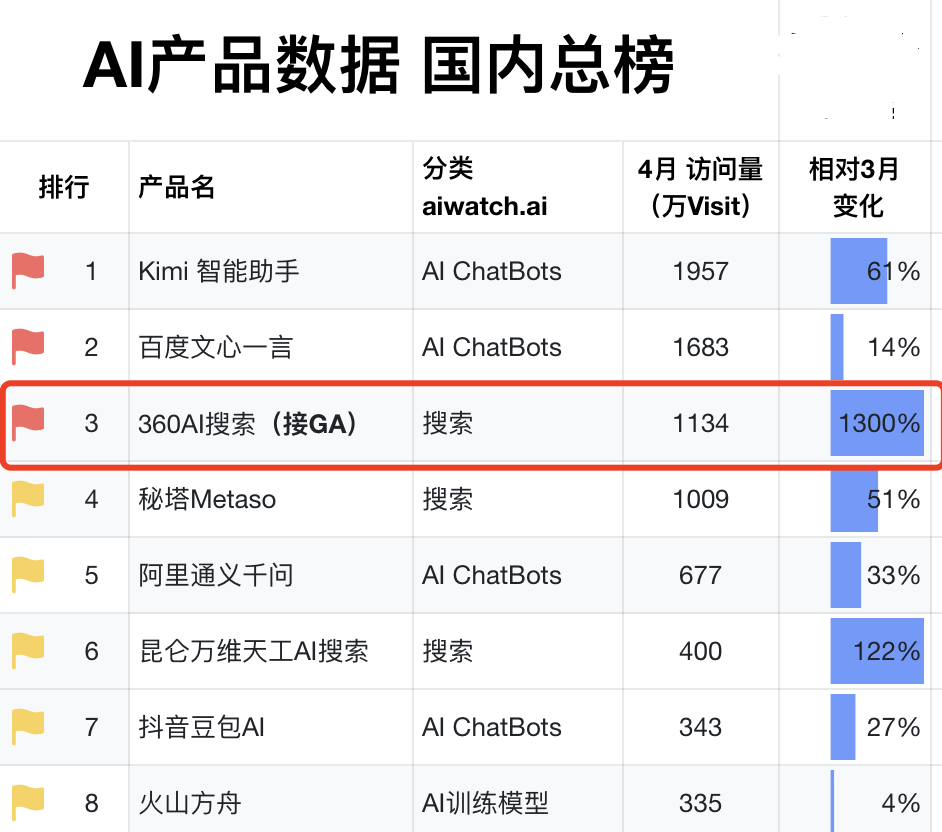Click the AI训练模型 category cell
The width and height of the screenshot is (942, 832).
(485, 803)
